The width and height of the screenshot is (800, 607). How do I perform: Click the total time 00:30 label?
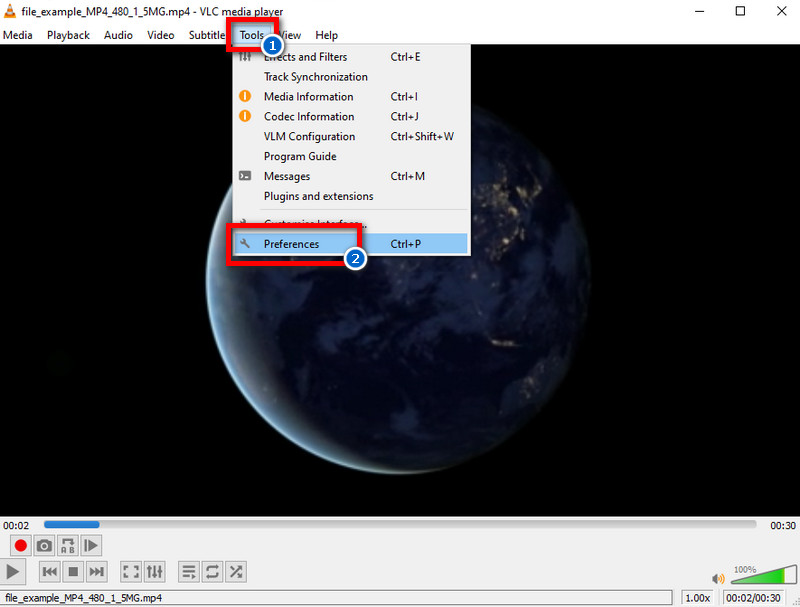pyautogui.click(x=783, y=525)
